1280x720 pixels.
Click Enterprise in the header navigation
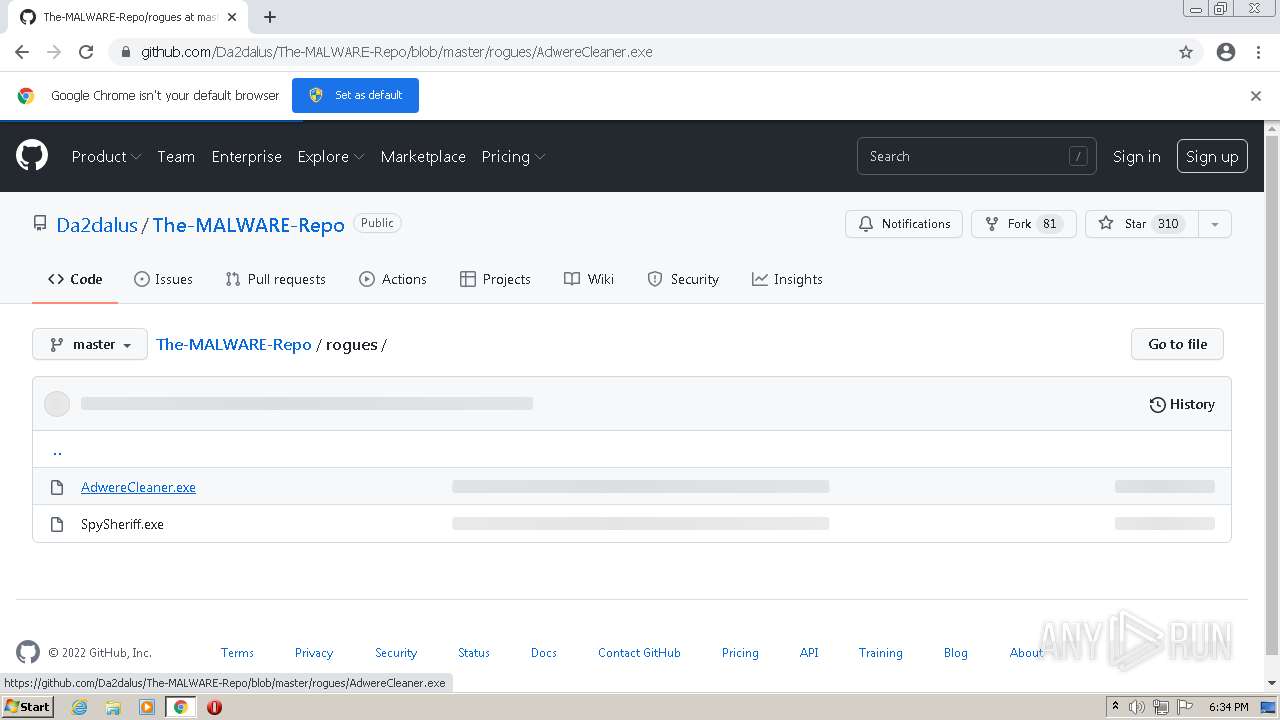pyautogui.click(x=247, y=156)
